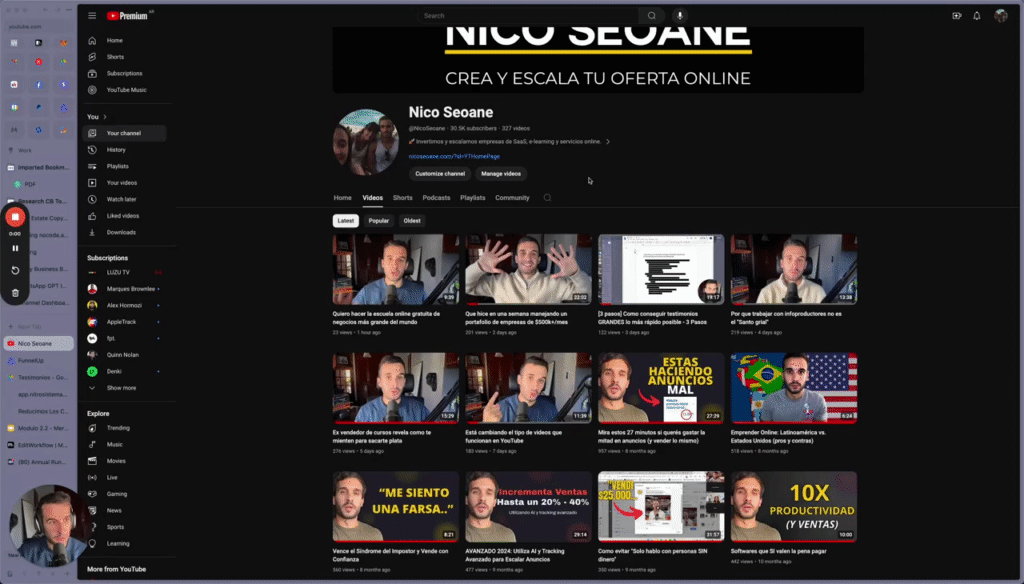Activate voice search microphone
This screenshot has height=584, width=1024.
click(x=680, y=16)
